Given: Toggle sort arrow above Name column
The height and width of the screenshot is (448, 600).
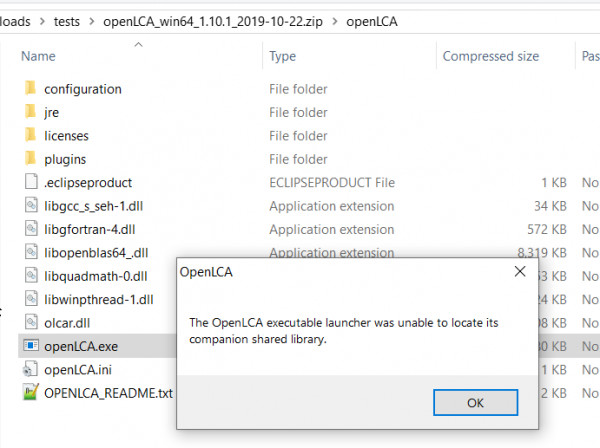Looking at the screenshot, I should point(139,45).
